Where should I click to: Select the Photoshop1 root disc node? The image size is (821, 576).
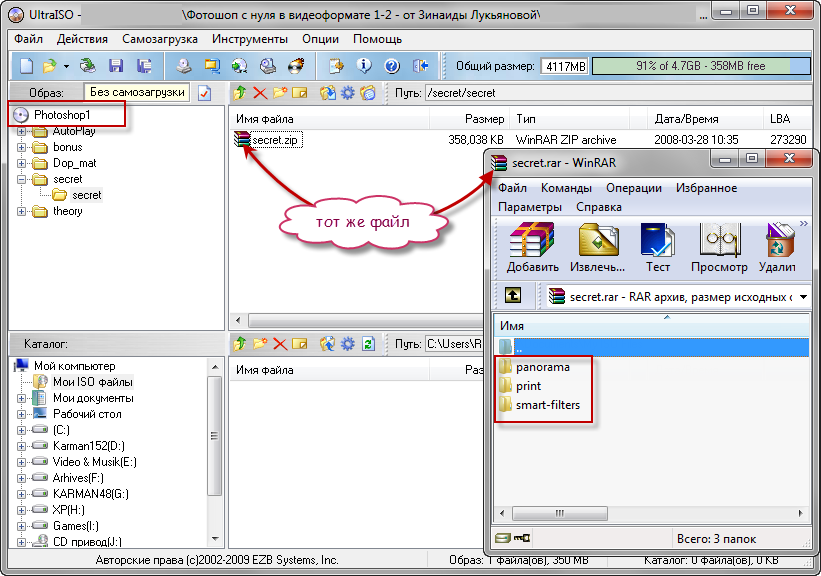[62, 115]
